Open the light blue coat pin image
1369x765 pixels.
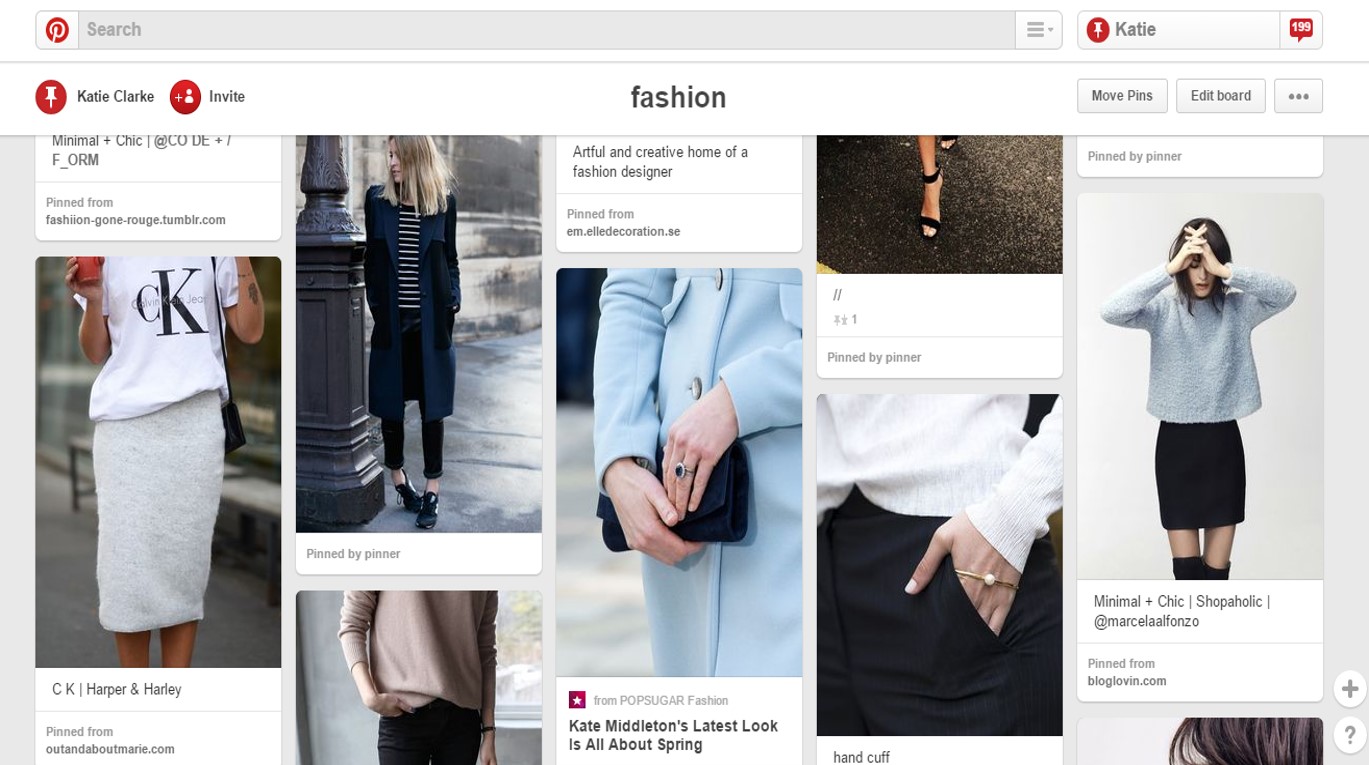click(x=679, y=471)
